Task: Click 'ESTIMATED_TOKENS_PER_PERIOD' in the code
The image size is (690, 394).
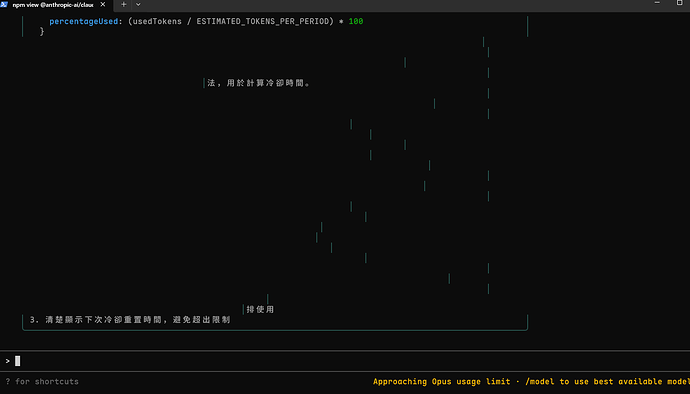Action: (x=263, y=21)
